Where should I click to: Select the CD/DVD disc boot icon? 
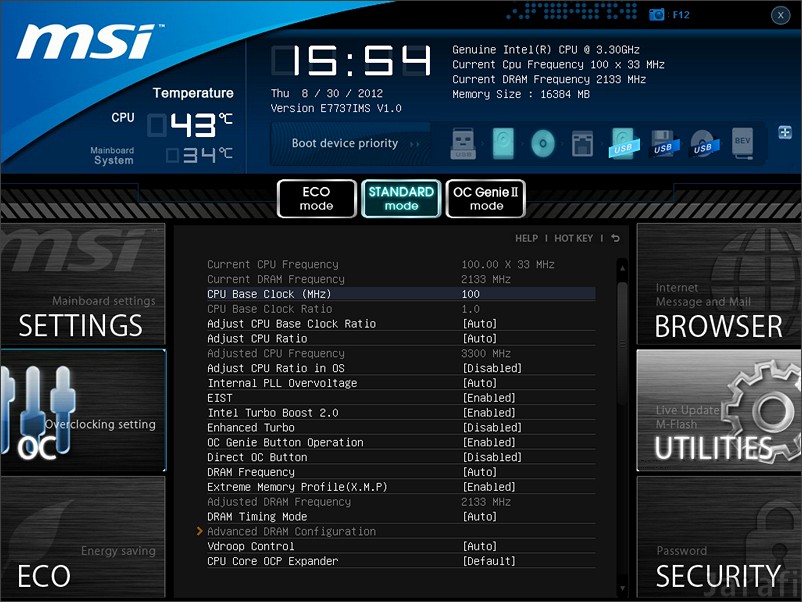click(543, 144)
